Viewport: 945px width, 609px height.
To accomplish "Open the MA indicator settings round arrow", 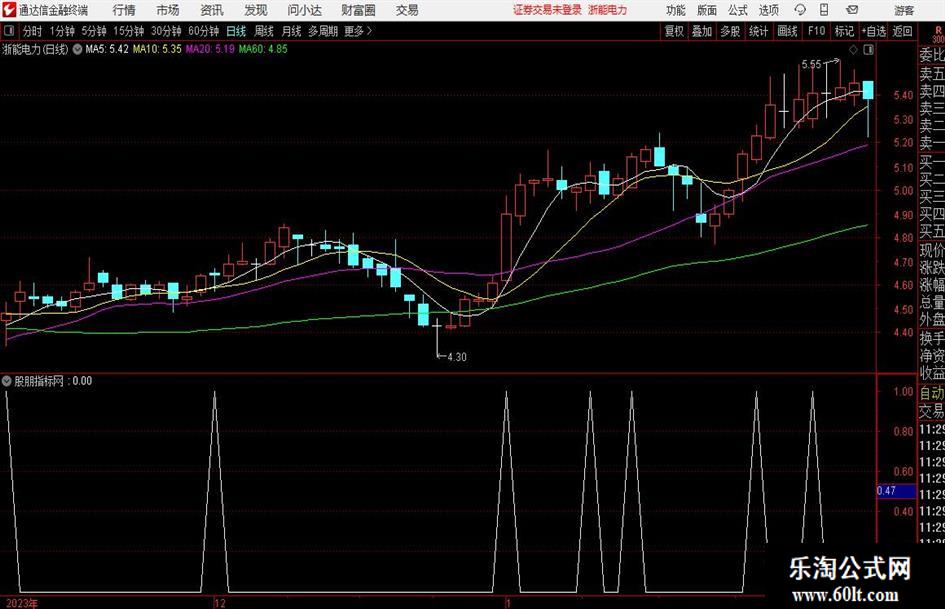I will 77,49.
